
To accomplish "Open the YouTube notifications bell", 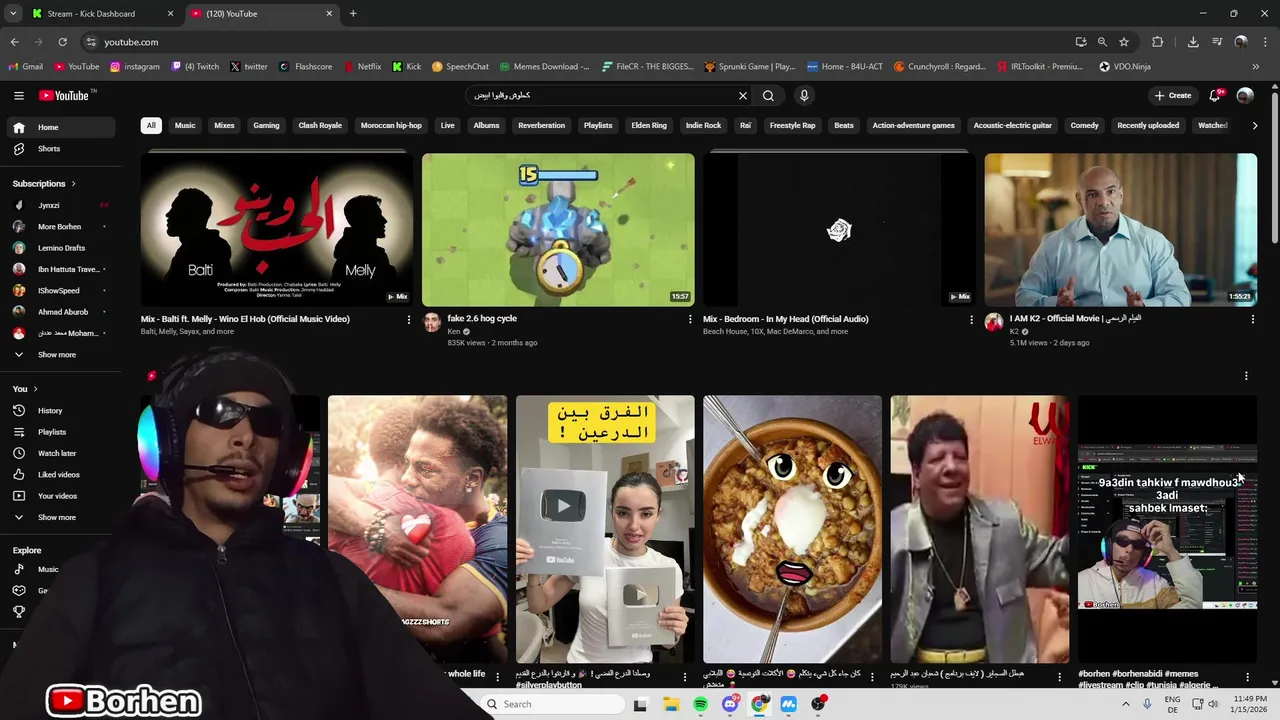I will click(x=1215, y=96).
